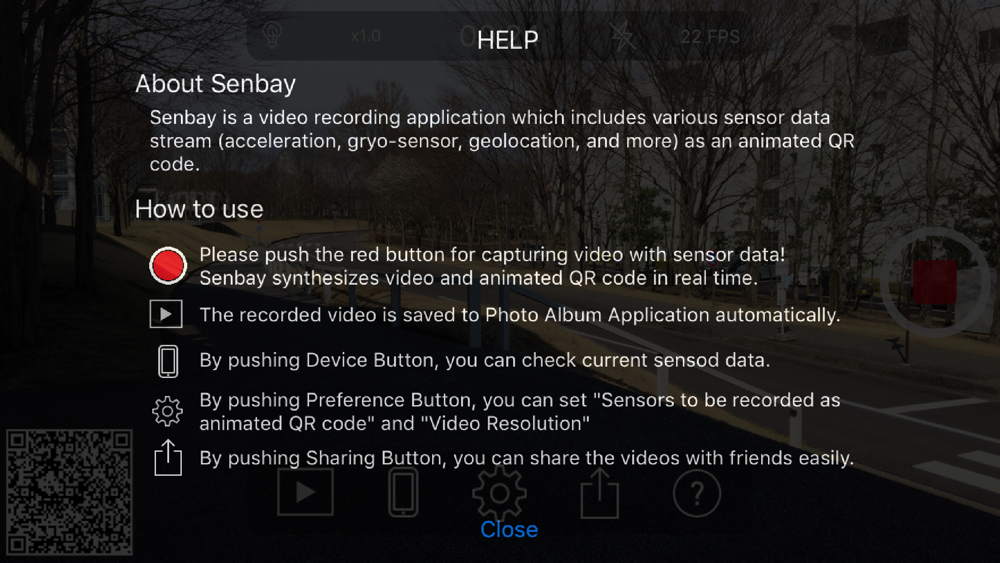Click the red record icon in the help list
This screenshot has height=563, width=1000.
click(x=168, y=265)
